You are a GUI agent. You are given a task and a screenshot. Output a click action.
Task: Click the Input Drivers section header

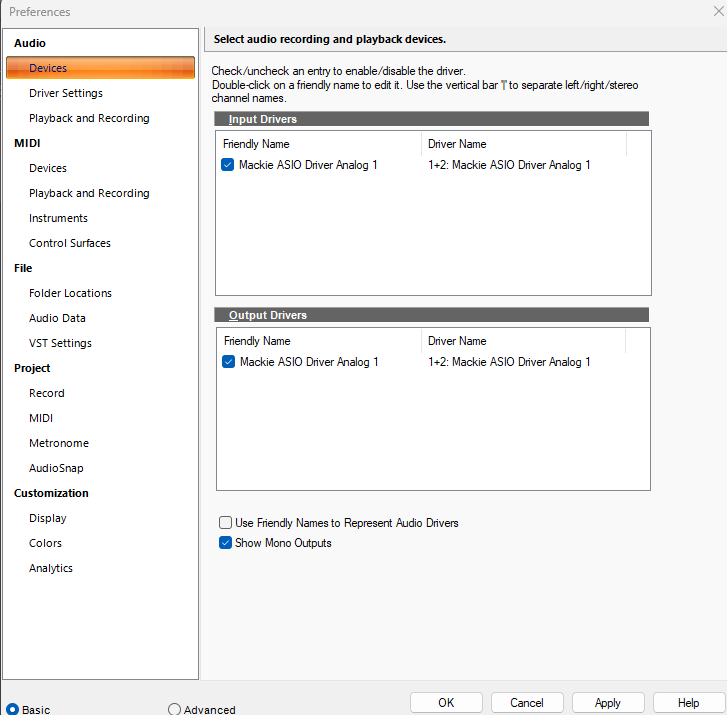(x=431, y=119)
